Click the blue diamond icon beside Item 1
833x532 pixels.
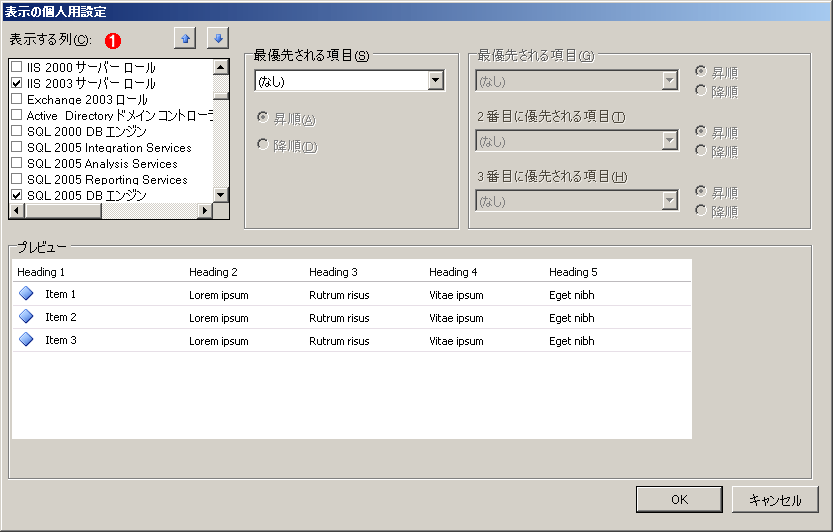pos(26,293)
